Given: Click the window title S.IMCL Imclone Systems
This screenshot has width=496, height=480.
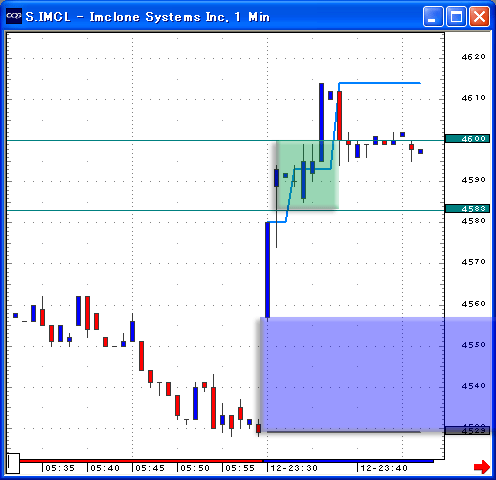Looking at the screenshot, I should pos(148,17).
